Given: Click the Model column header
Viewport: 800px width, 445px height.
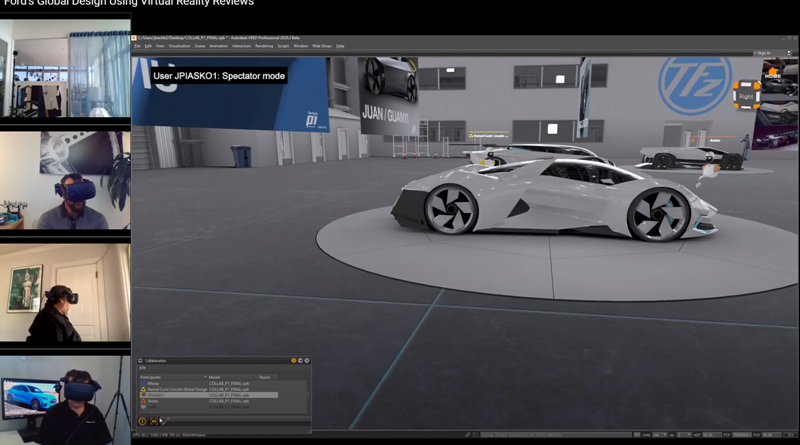Looking at the screenshot, I should (215, 376).
